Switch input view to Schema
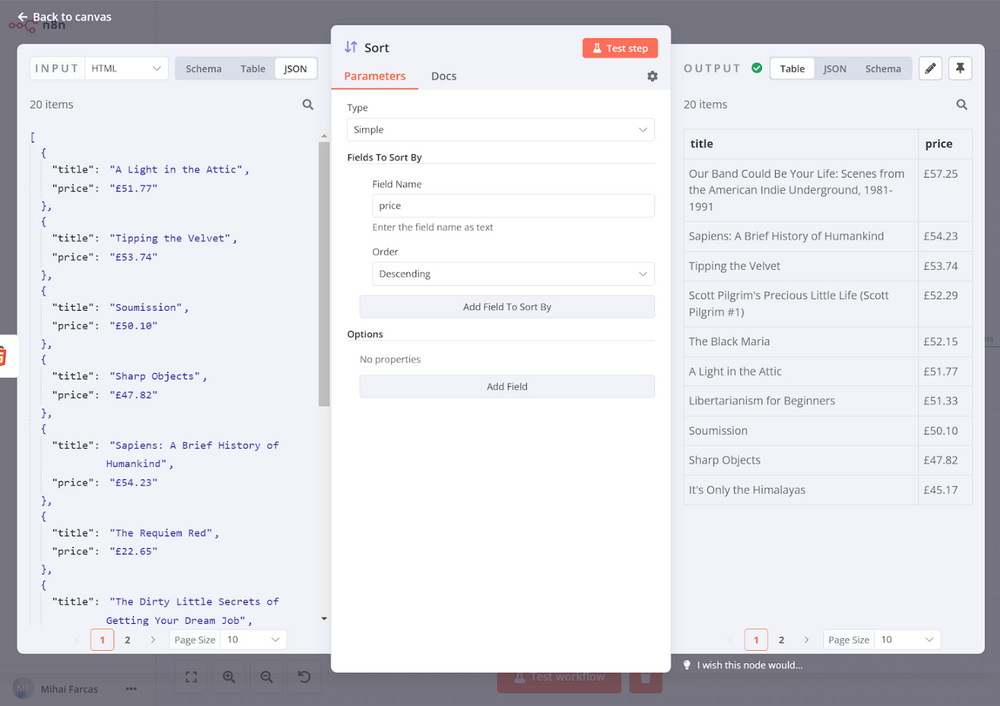The height and width of the screenshot is (706, 1000). click(203, 69)
